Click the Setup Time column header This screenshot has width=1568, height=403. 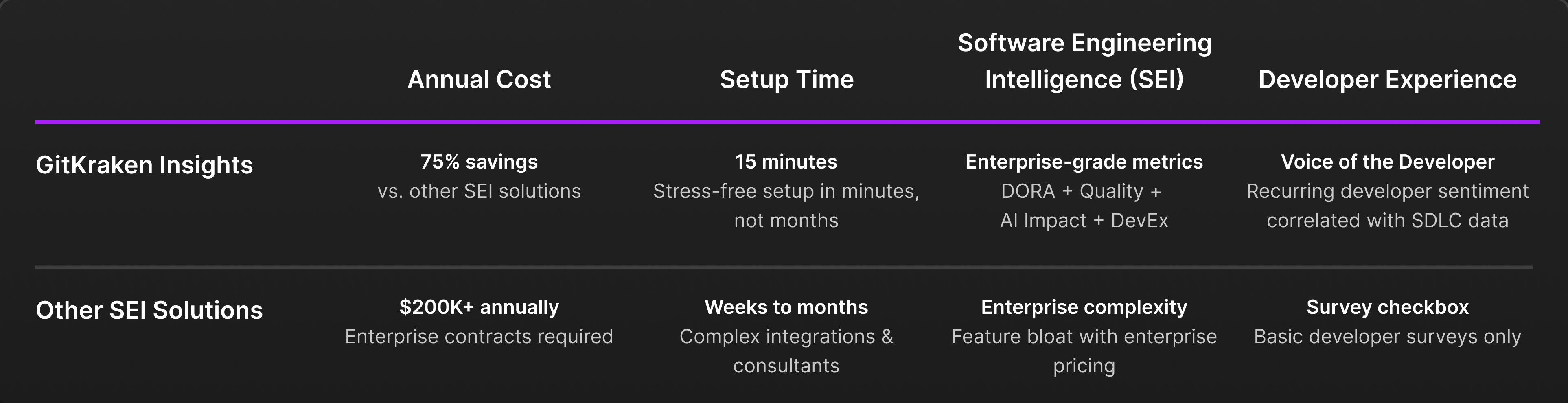[786, 80]
